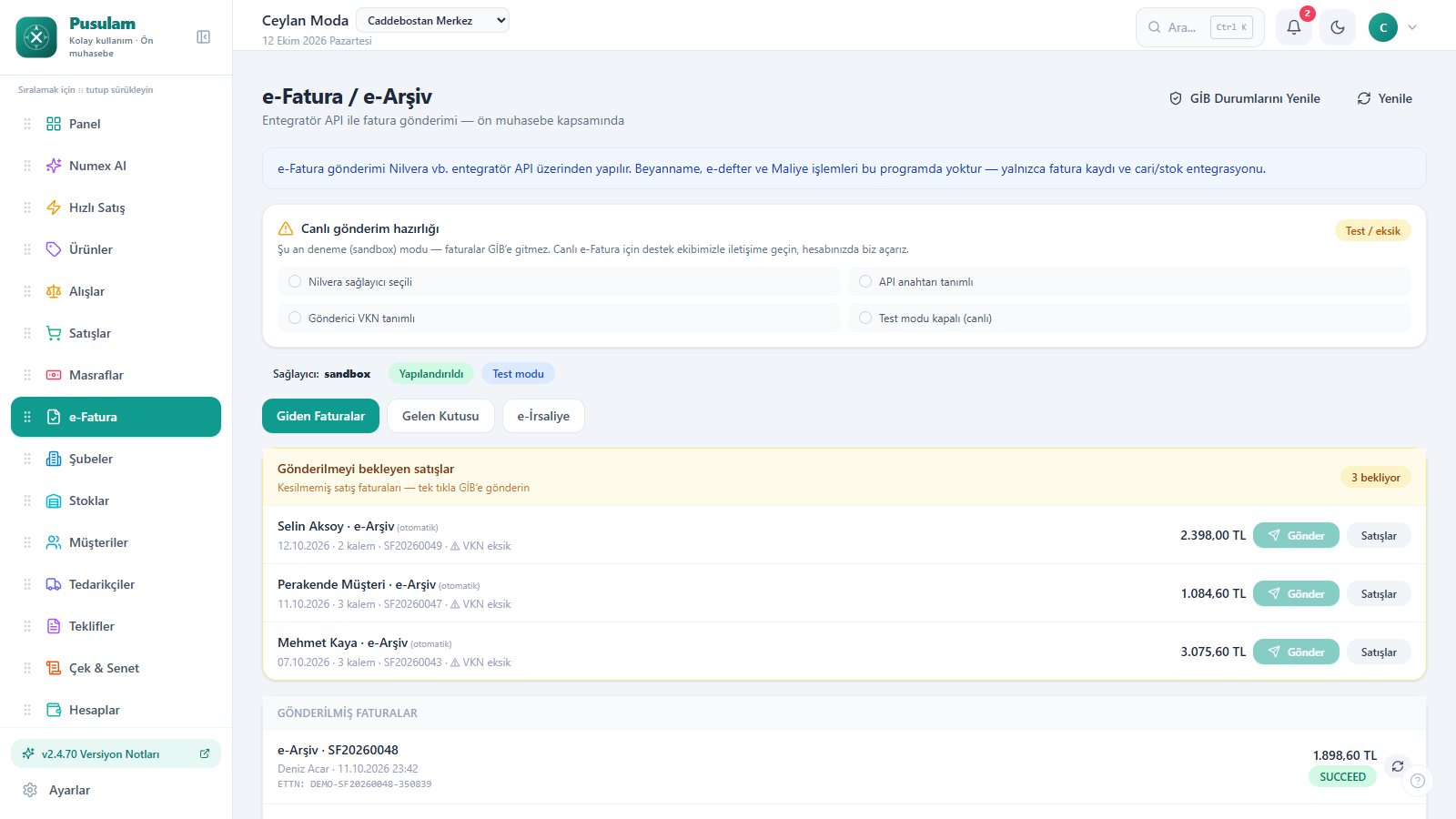Switch to the Giden Faturalar tab
The width and height of the screenshot is (1456, 819).
pyautogui.click(x=320, y=416)
